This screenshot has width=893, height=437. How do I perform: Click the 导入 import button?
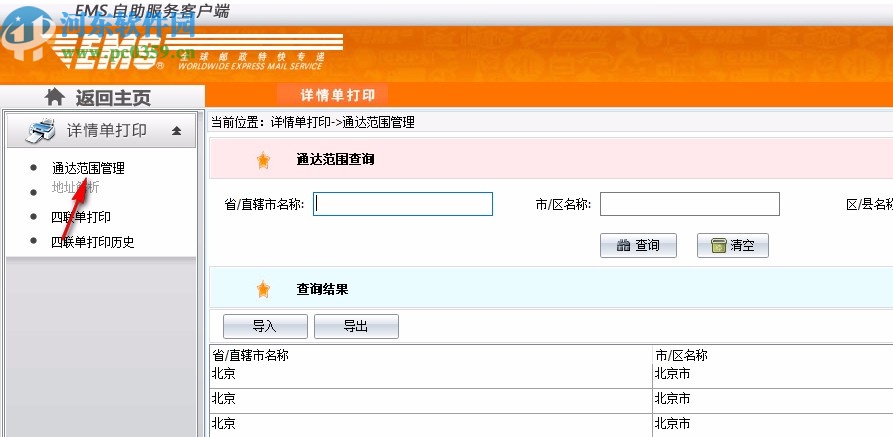coord(265,326)
